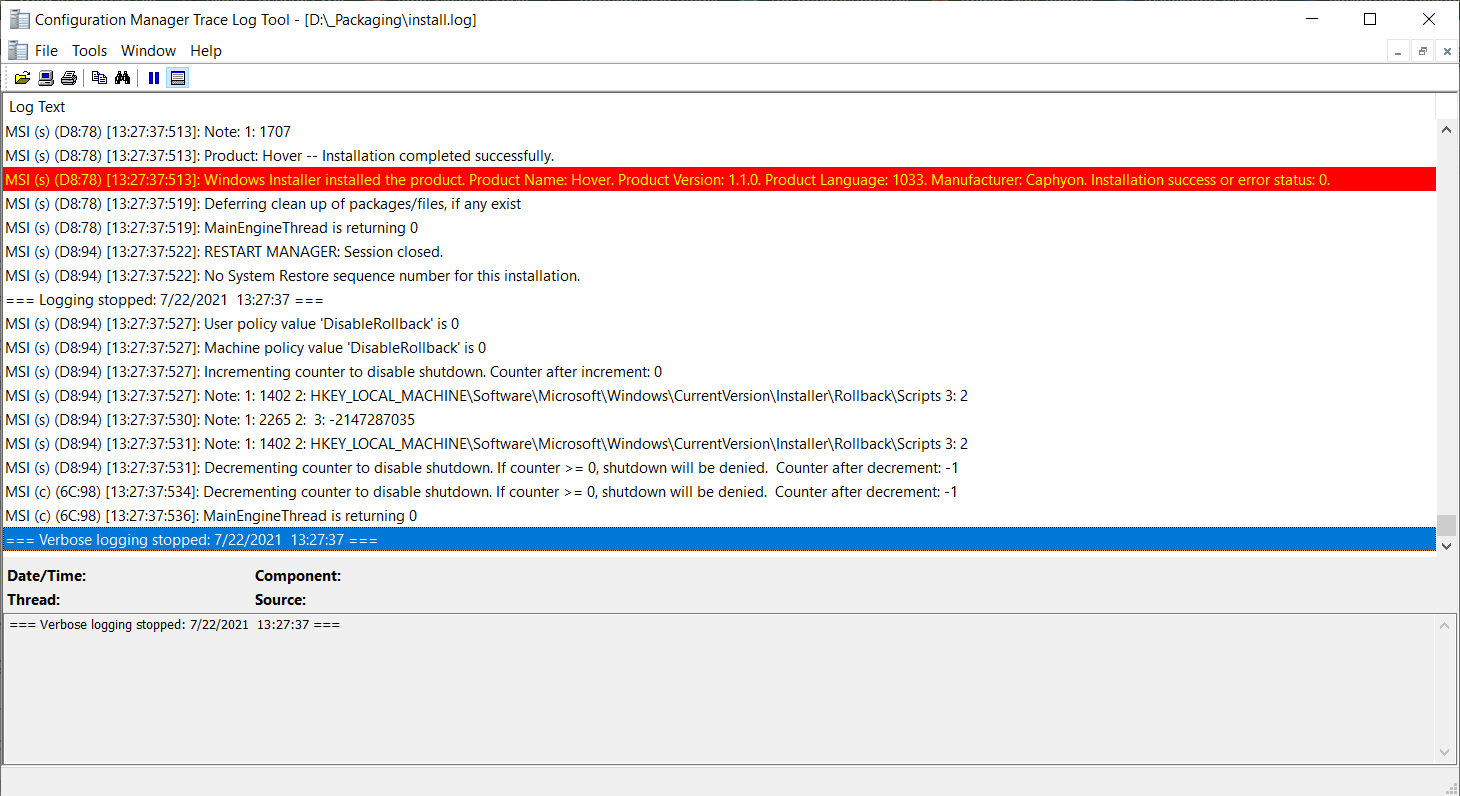Click the Source label
The image size is (1460, 796).
click(280, 600)
